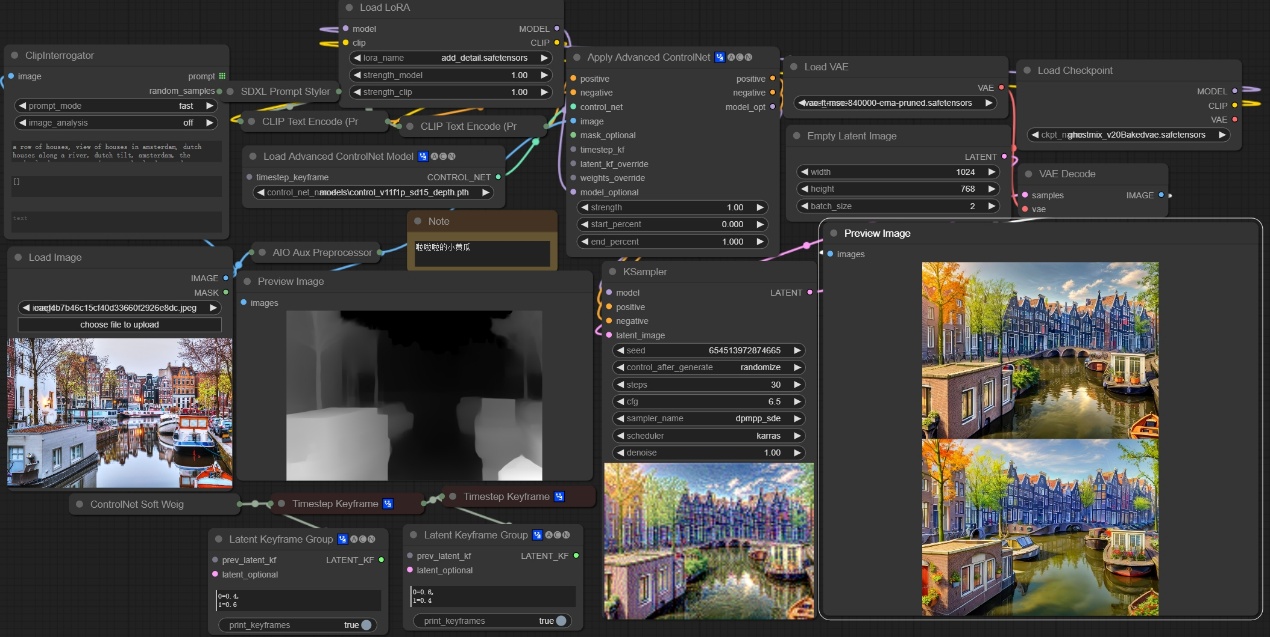
Task: Open the scheduler selector showing karras
Action: 708,436
